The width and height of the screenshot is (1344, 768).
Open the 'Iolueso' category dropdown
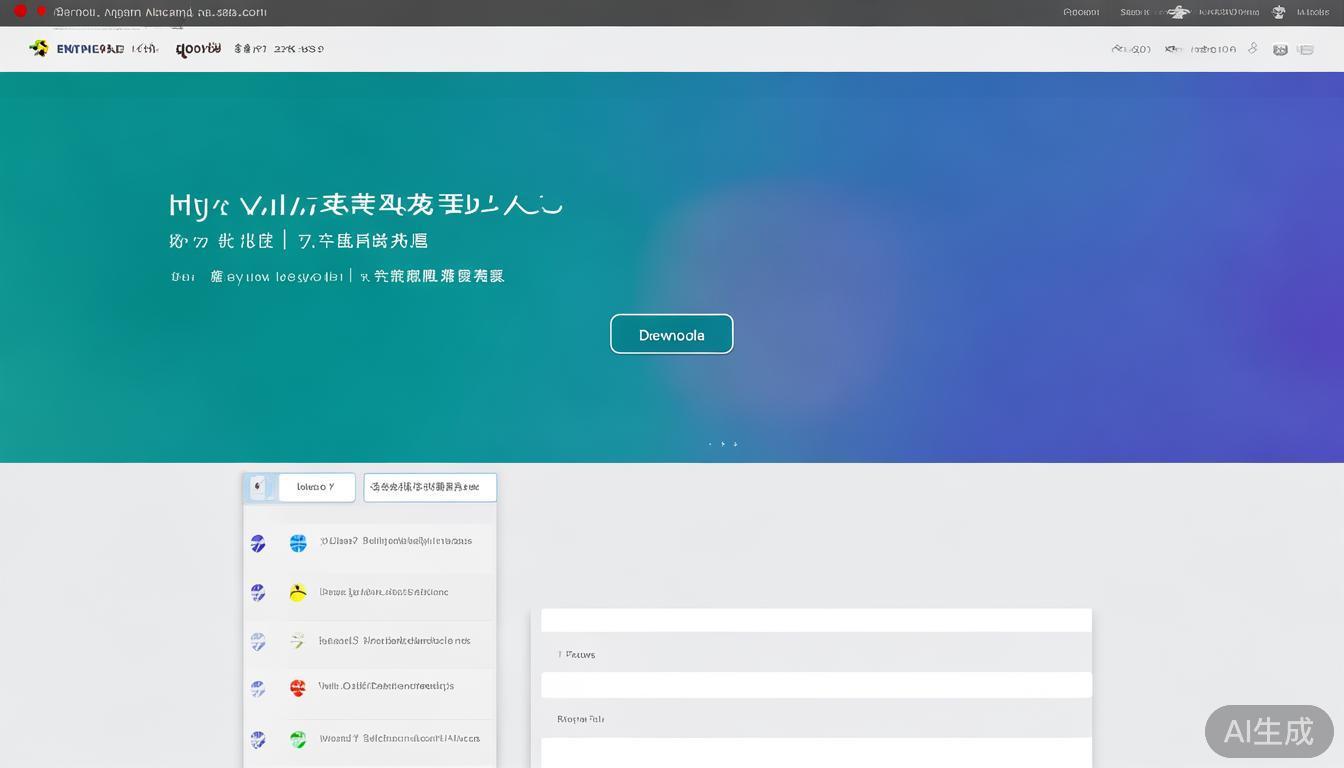coord(317,487)
